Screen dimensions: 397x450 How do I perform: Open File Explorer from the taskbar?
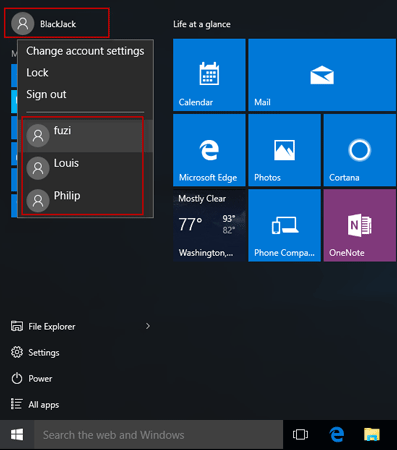click(372, 435)
